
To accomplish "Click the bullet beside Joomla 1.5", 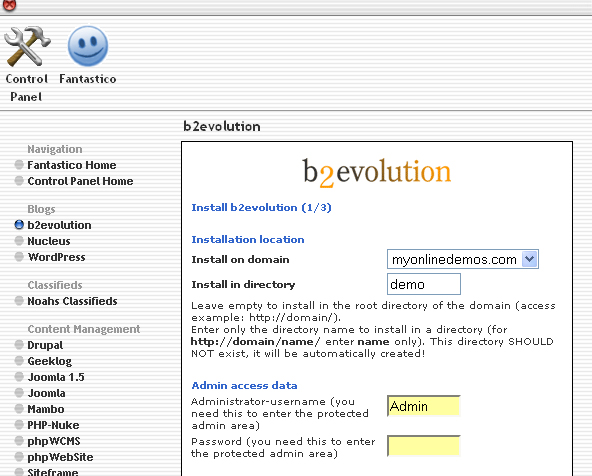I will (x=19, y=377).
